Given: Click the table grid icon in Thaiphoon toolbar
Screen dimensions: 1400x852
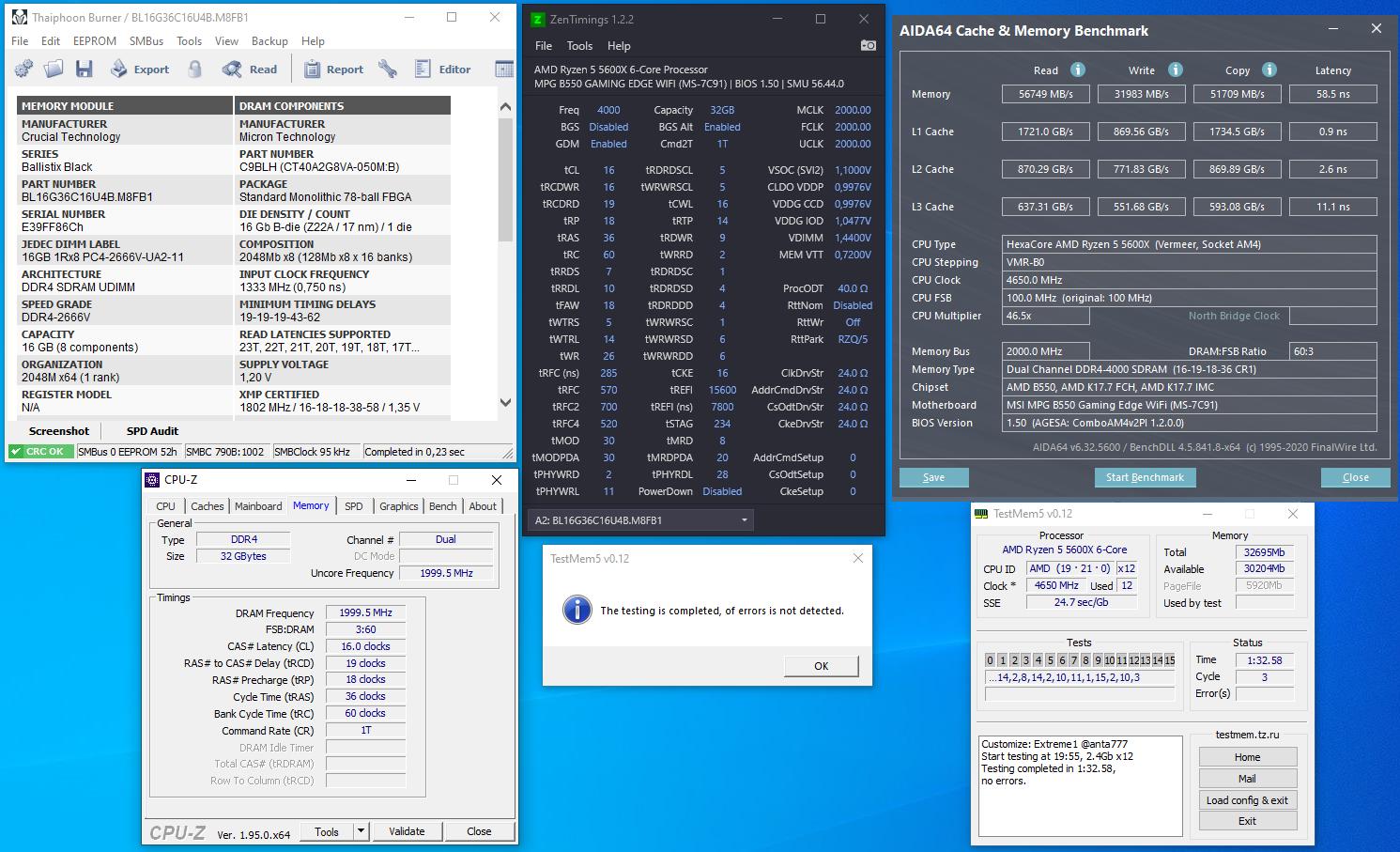Looking at the screenshot, I should click(504, 69).
